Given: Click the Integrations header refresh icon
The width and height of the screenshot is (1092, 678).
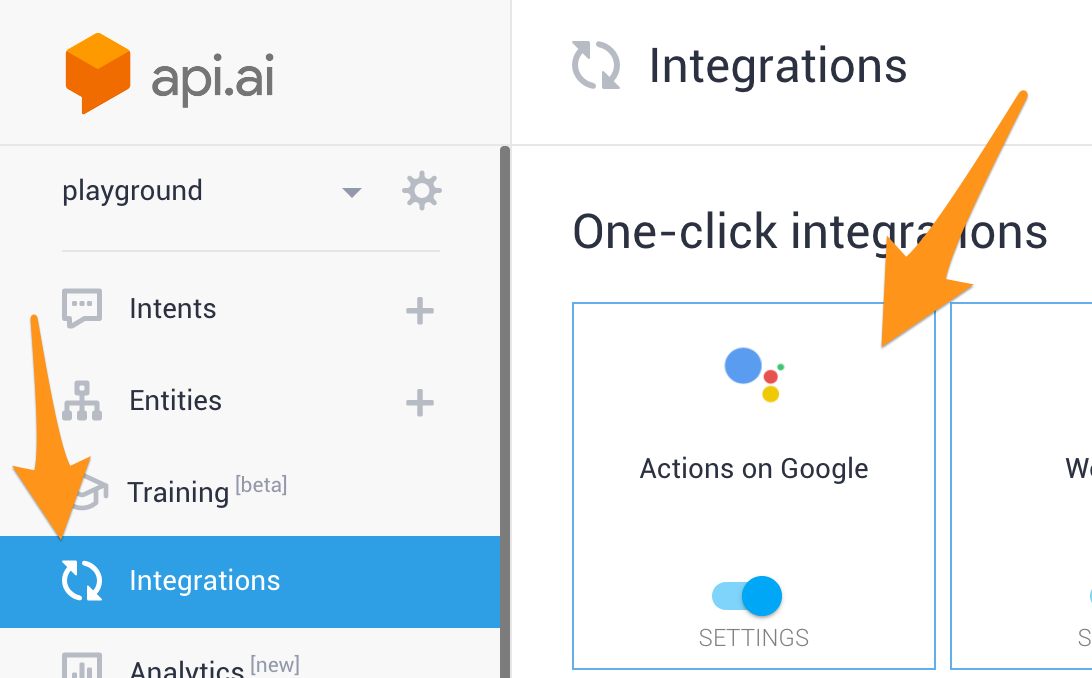Looking at the screenshot, I should point(596,66).
